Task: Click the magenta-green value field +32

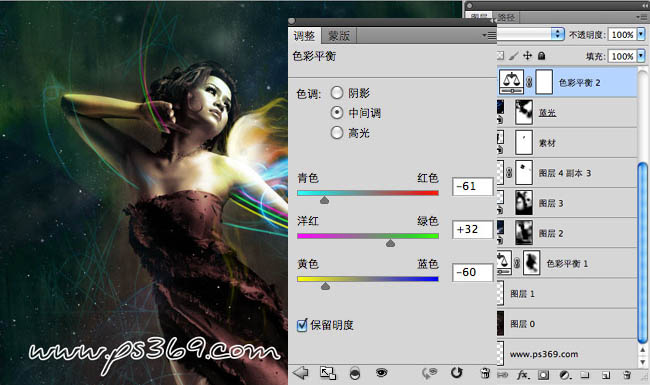Action: pyautogui.click(x=473, y=229)
